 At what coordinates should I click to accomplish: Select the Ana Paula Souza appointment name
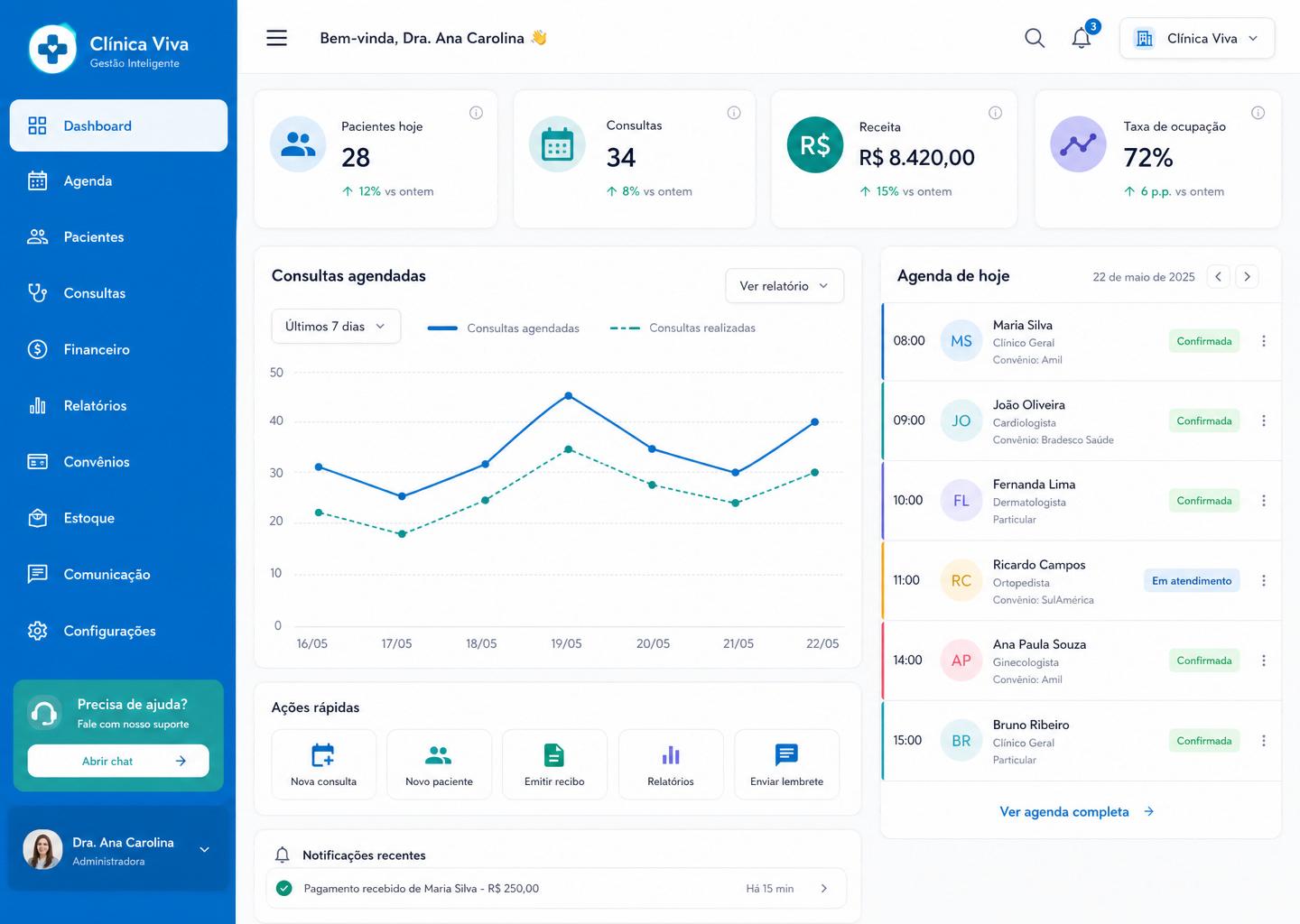pyautogui.click(x=1039, y=644)
